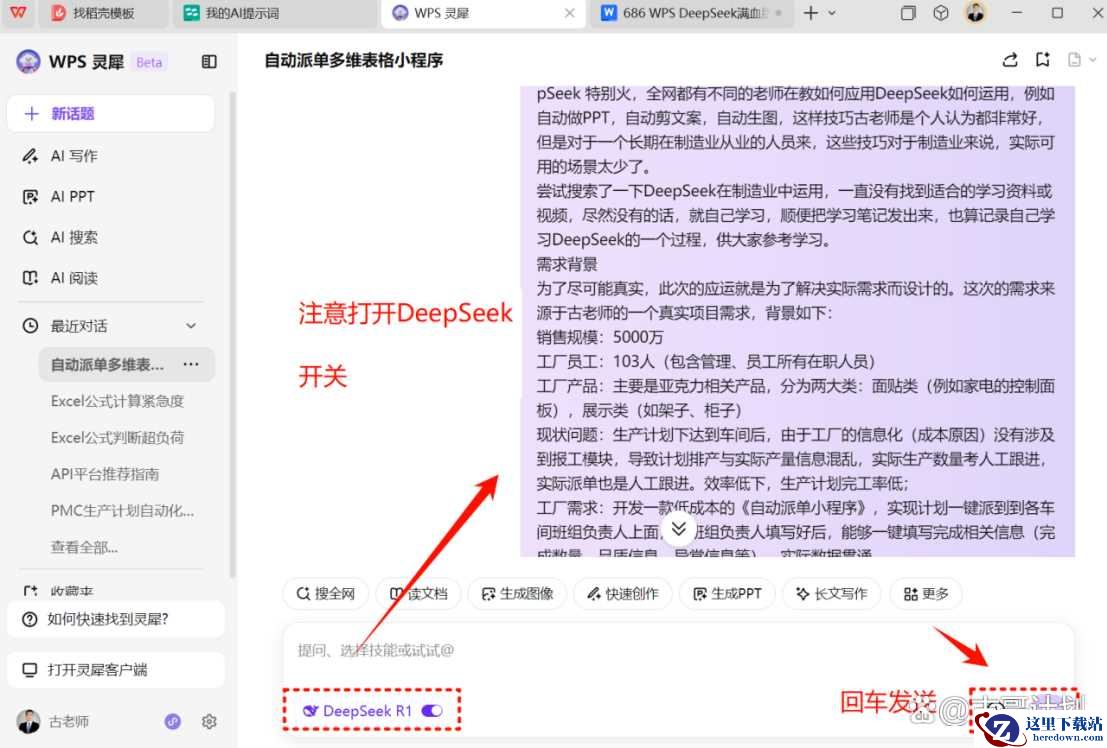Start a 新话题 conversation
This screenshot has width=1107, height=748.
[111, 114]
